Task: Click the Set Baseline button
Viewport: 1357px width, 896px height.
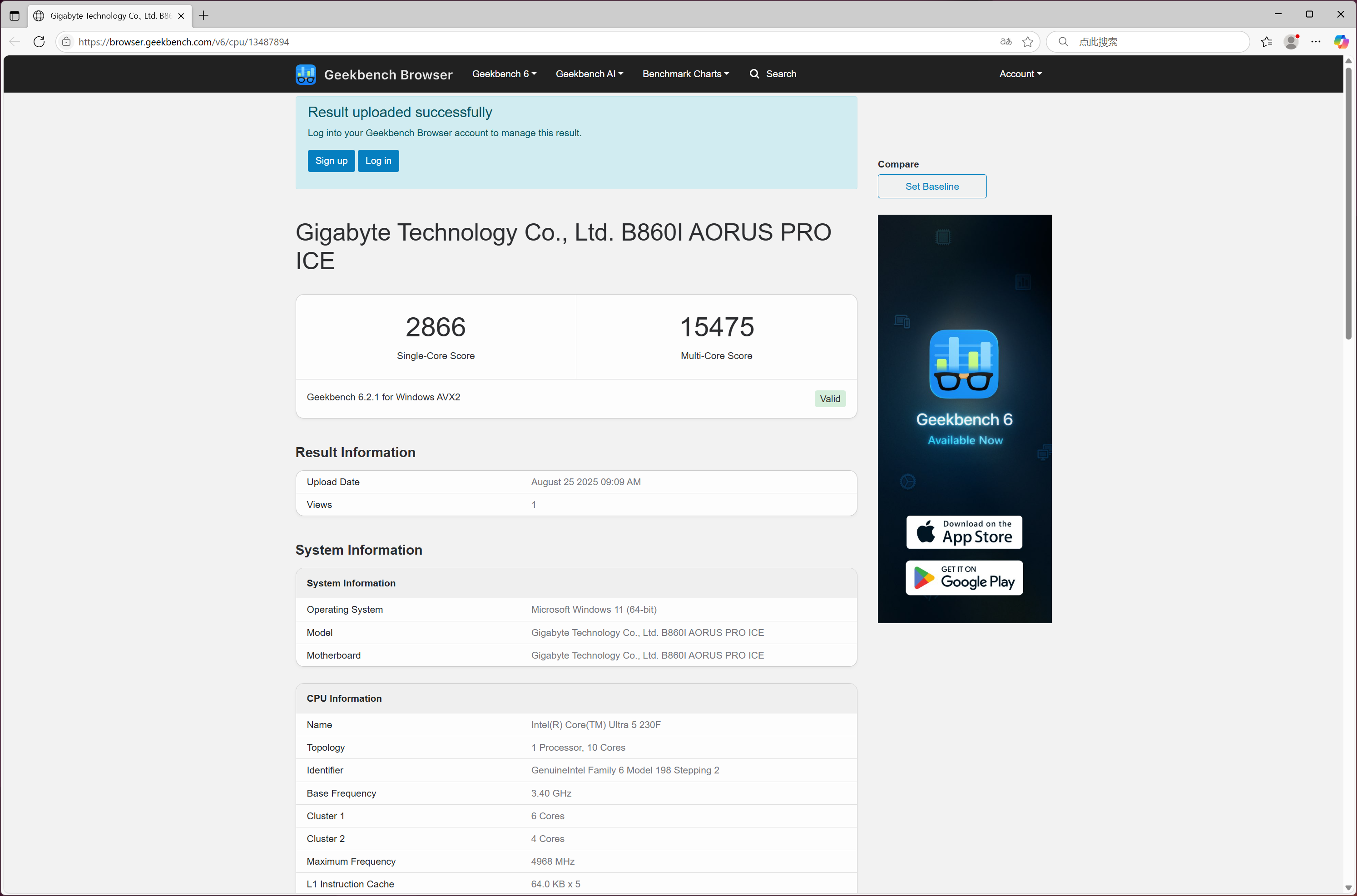Action: (931, 186)
